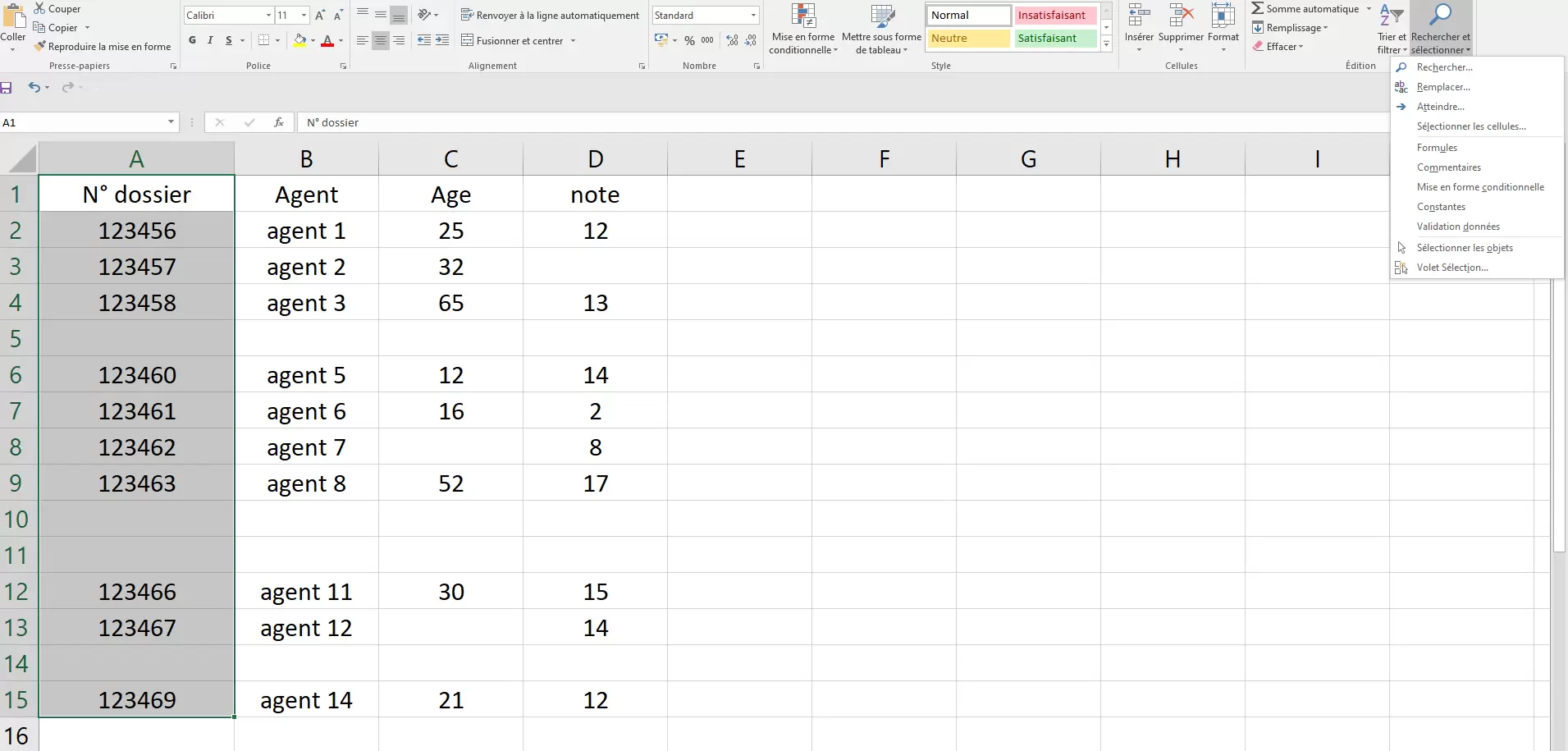This screenshot has height=751, width=1568.
Task: Toggle bold G formatting
Action: pyautogui.click(x=192, y=40)
